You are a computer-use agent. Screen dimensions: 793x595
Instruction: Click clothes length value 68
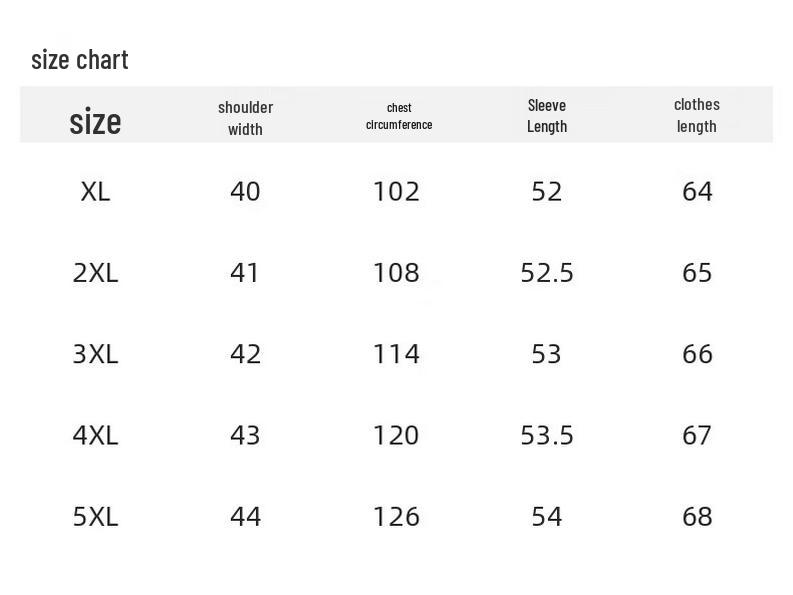697,516
